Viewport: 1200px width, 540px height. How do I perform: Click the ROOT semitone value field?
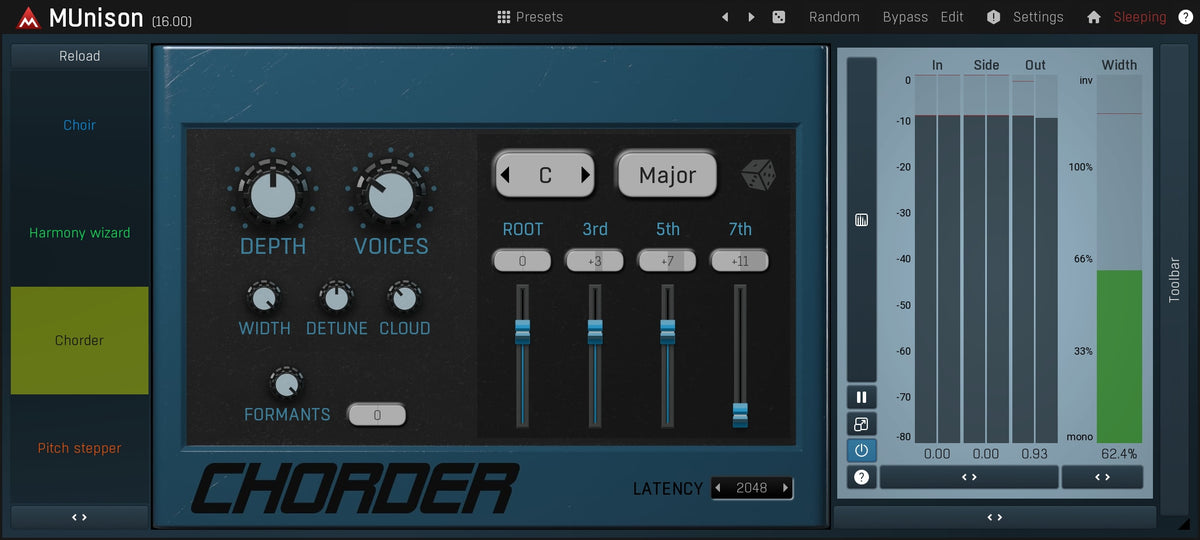(x=522, y=261)
